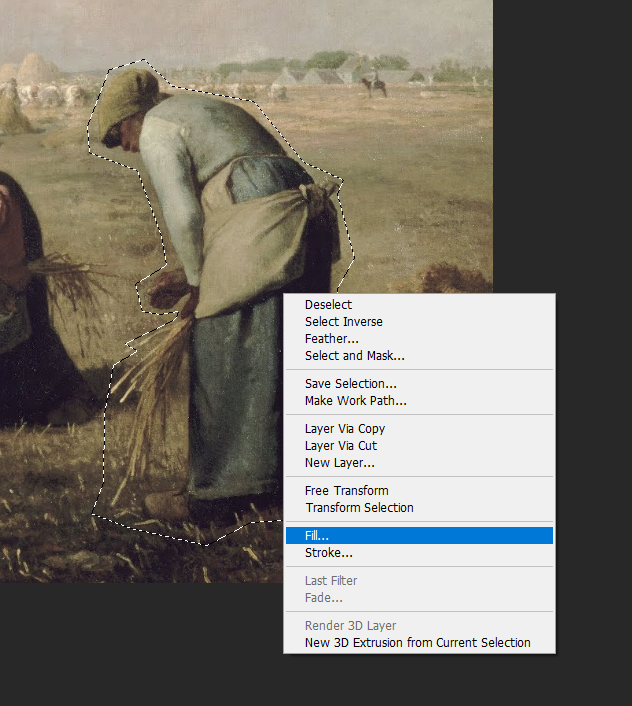Viewport: 632px width, 706px height.
Task: Select the Free Transform entry
Action: [419, 491]
